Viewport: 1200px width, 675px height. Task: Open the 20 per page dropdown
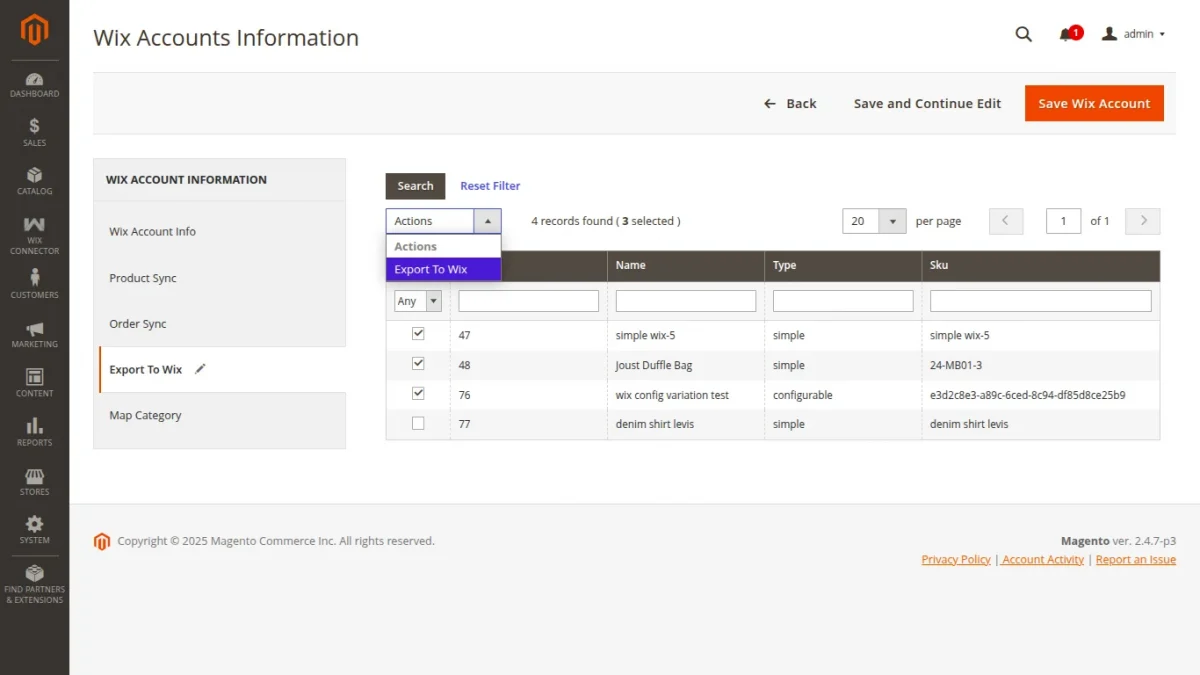(x=874, y=220)
